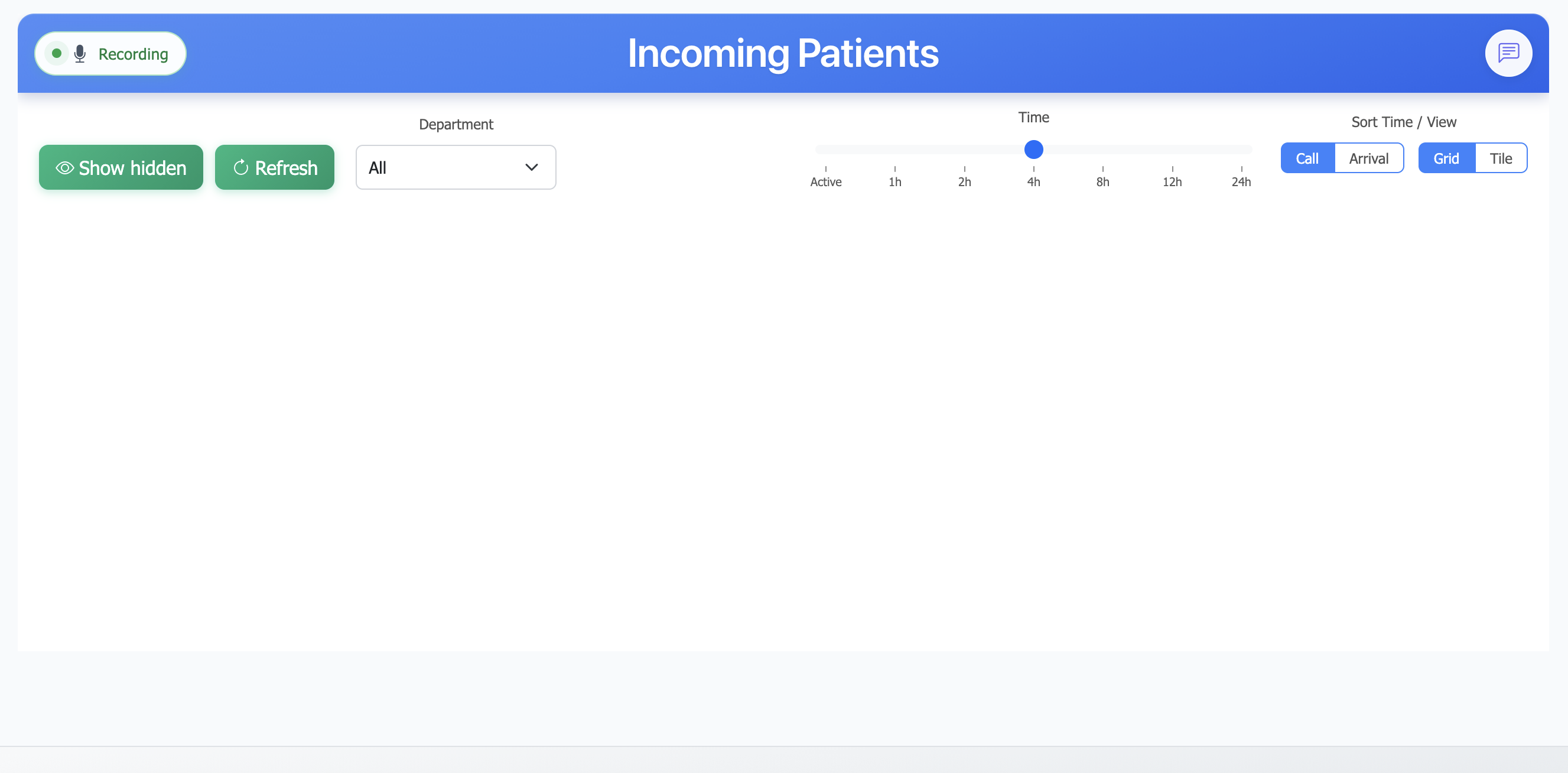Expand department choices from the All menu
Image resolution: width=1568 pixels, height=773 pixels.
pos(456,167)
